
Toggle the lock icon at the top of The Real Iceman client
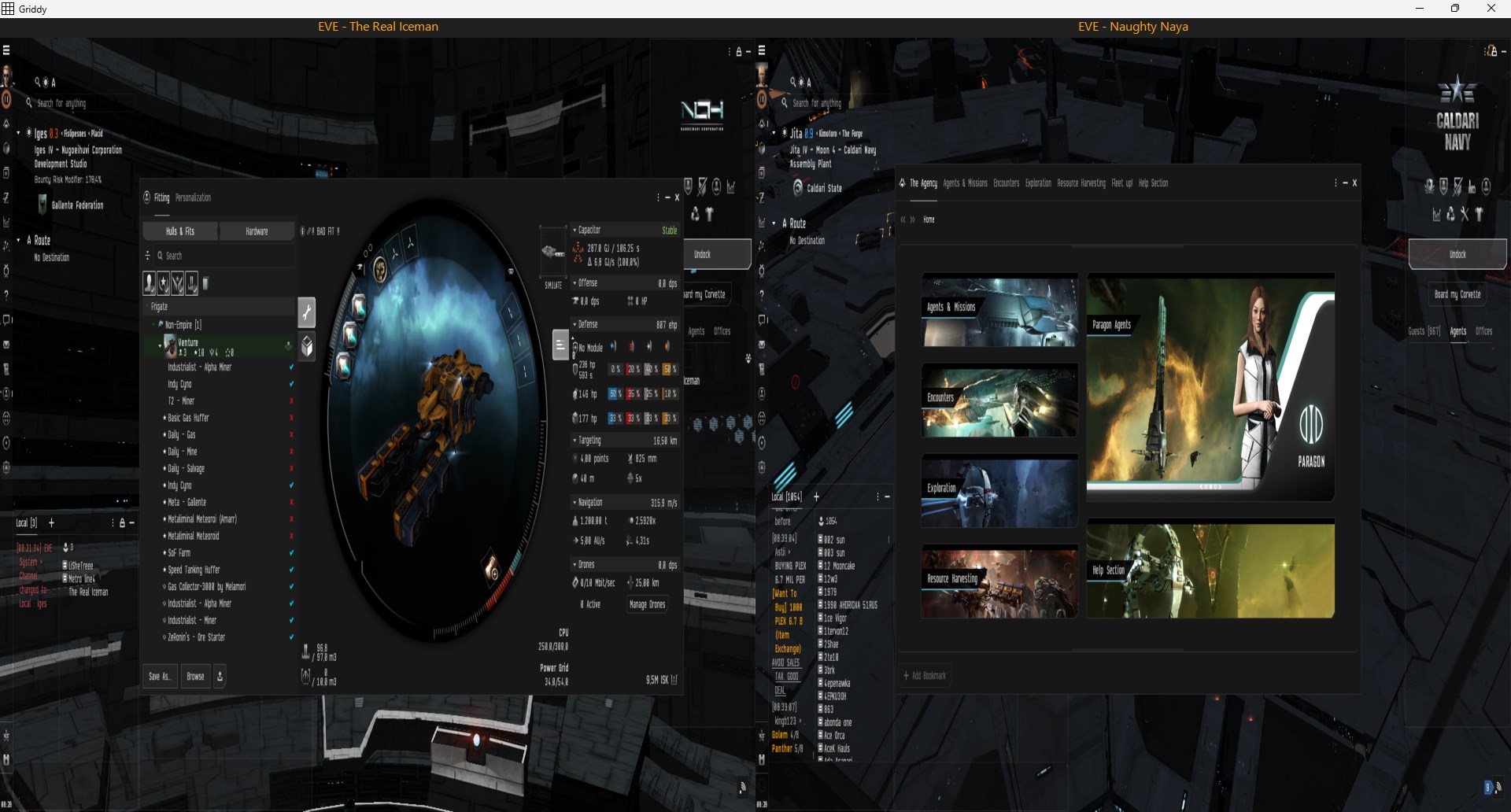coord(738,52)
